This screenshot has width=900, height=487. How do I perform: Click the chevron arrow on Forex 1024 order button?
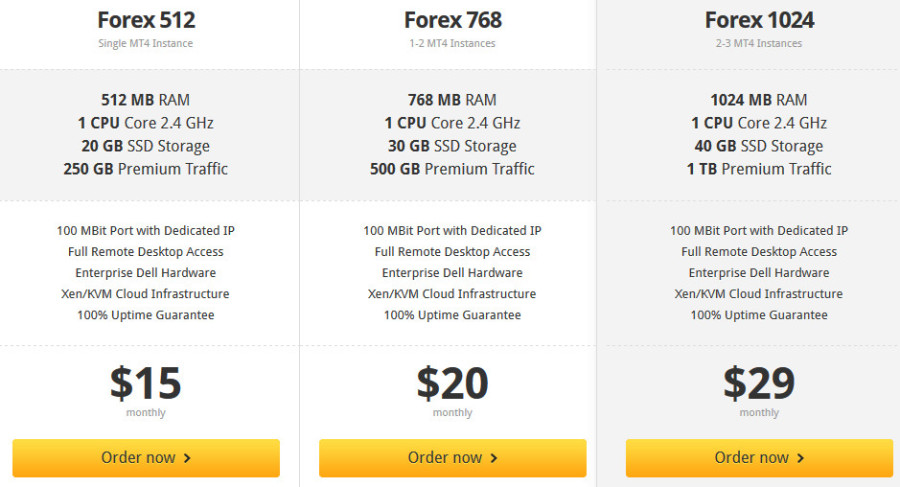pos(800,458)
